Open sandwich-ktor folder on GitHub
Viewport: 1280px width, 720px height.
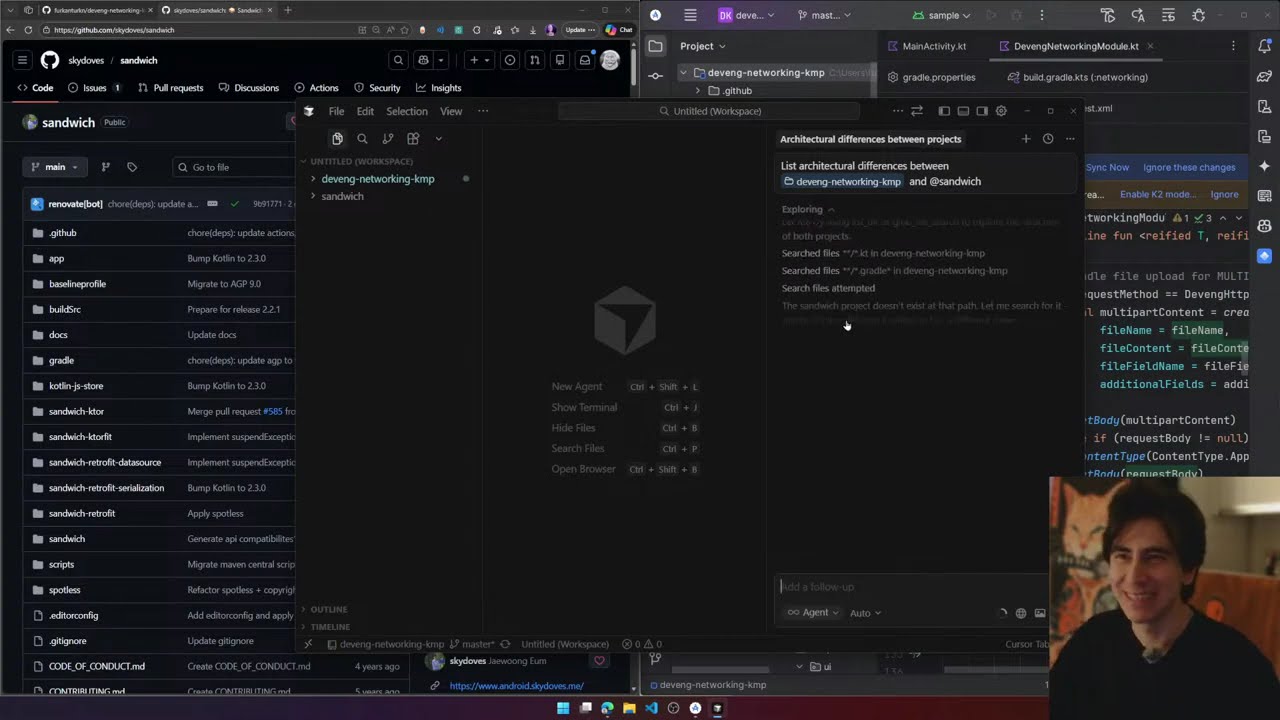76,411
